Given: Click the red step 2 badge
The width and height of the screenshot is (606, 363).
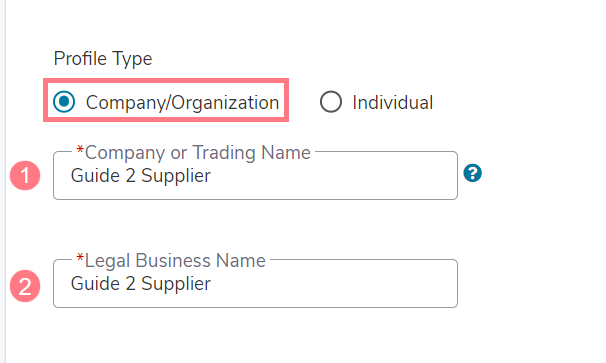Looking at the screenshot, I should (x=25, y=286).
